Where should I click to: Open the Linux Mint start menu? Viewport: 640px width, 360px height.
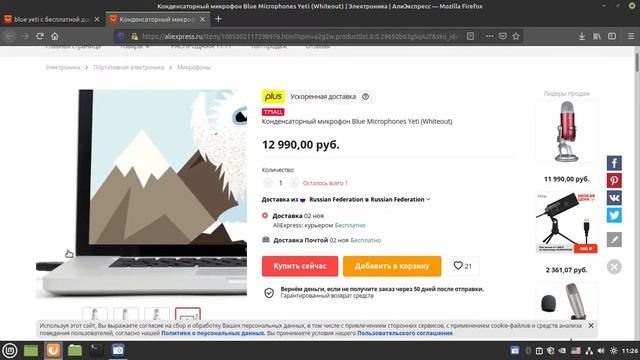coord(10,350)
